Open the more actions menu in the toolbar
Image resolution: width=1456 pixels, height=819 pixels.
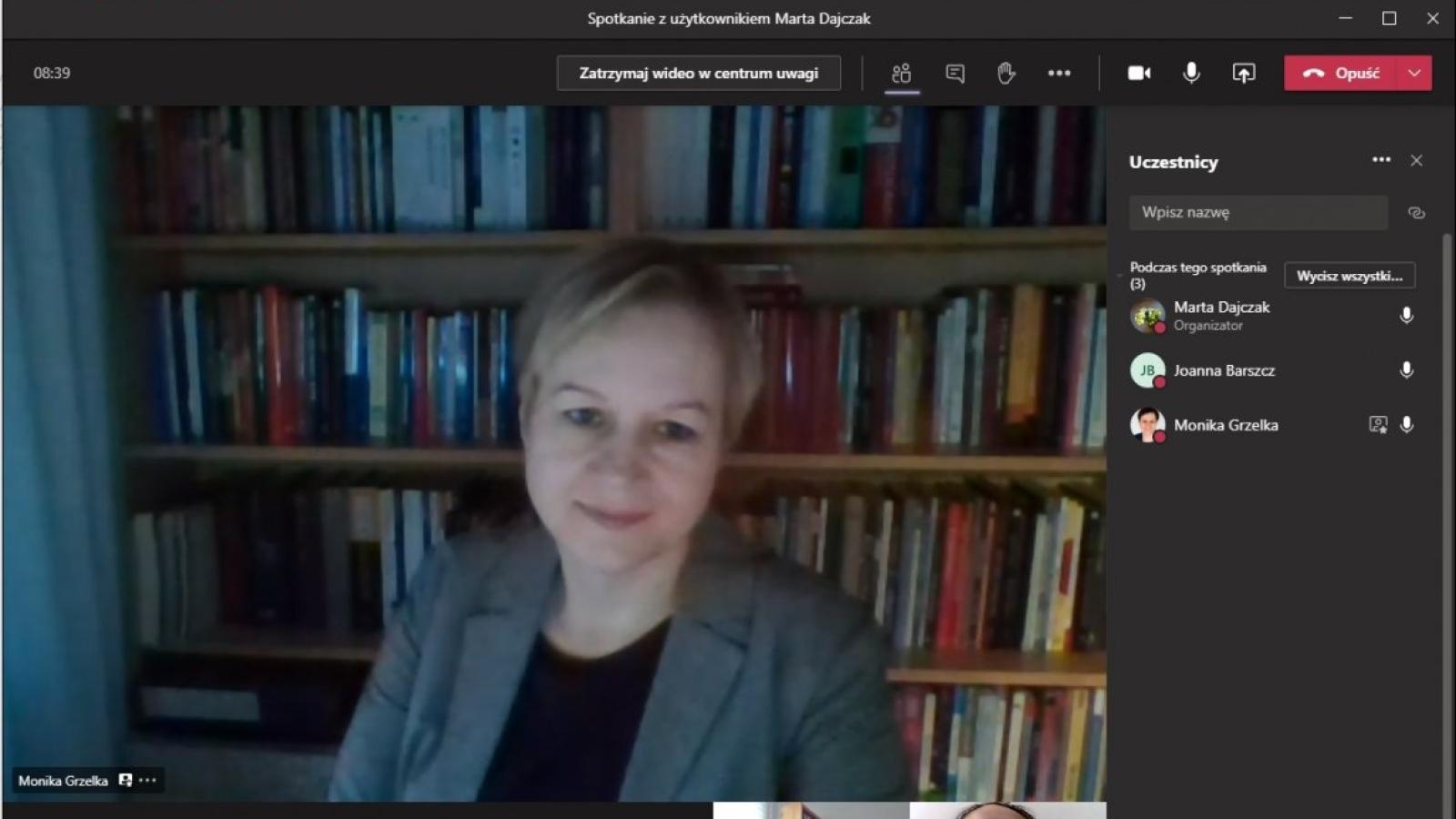coord(1058,73)
